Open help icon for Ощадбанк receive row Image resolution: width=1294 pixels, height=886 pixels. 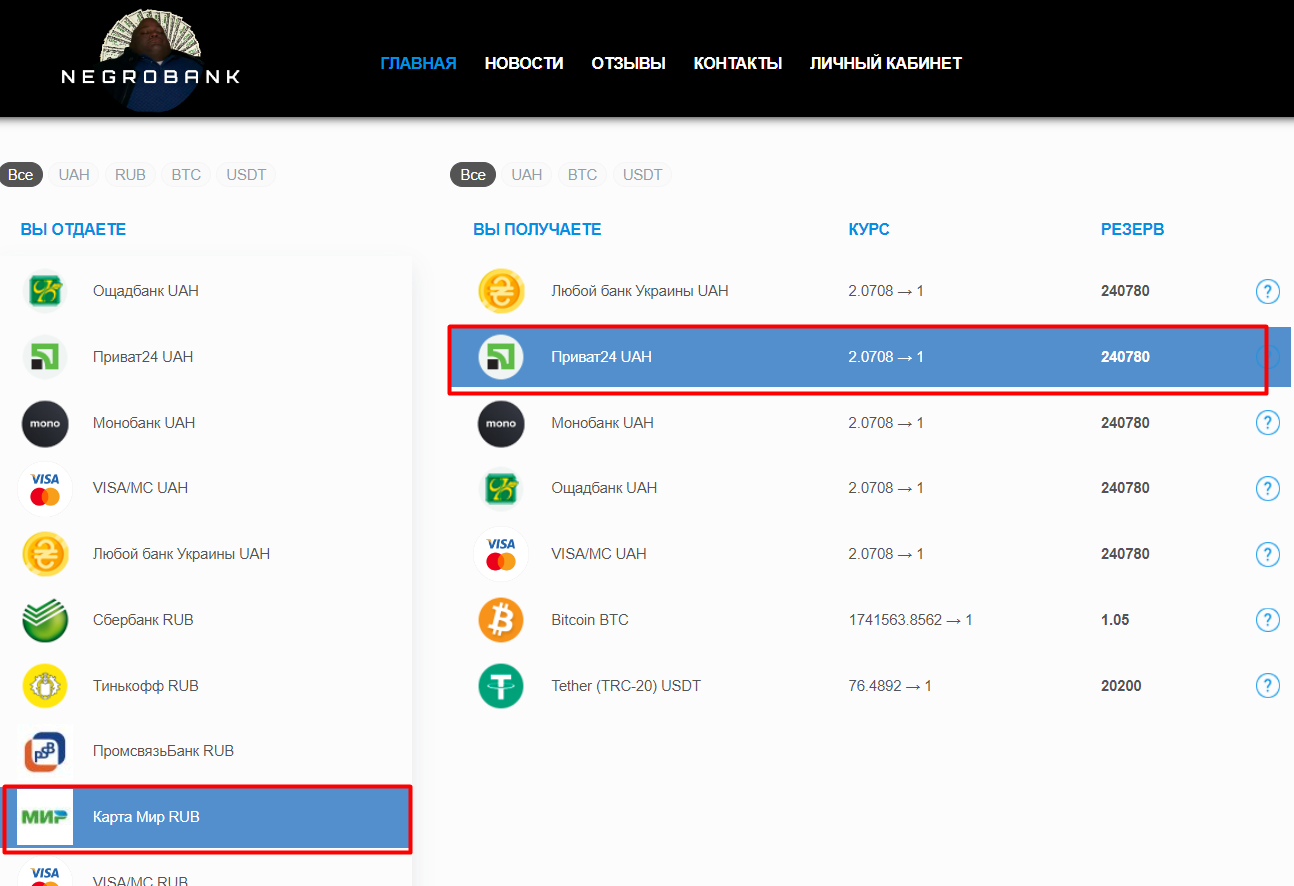point(1267,488)
